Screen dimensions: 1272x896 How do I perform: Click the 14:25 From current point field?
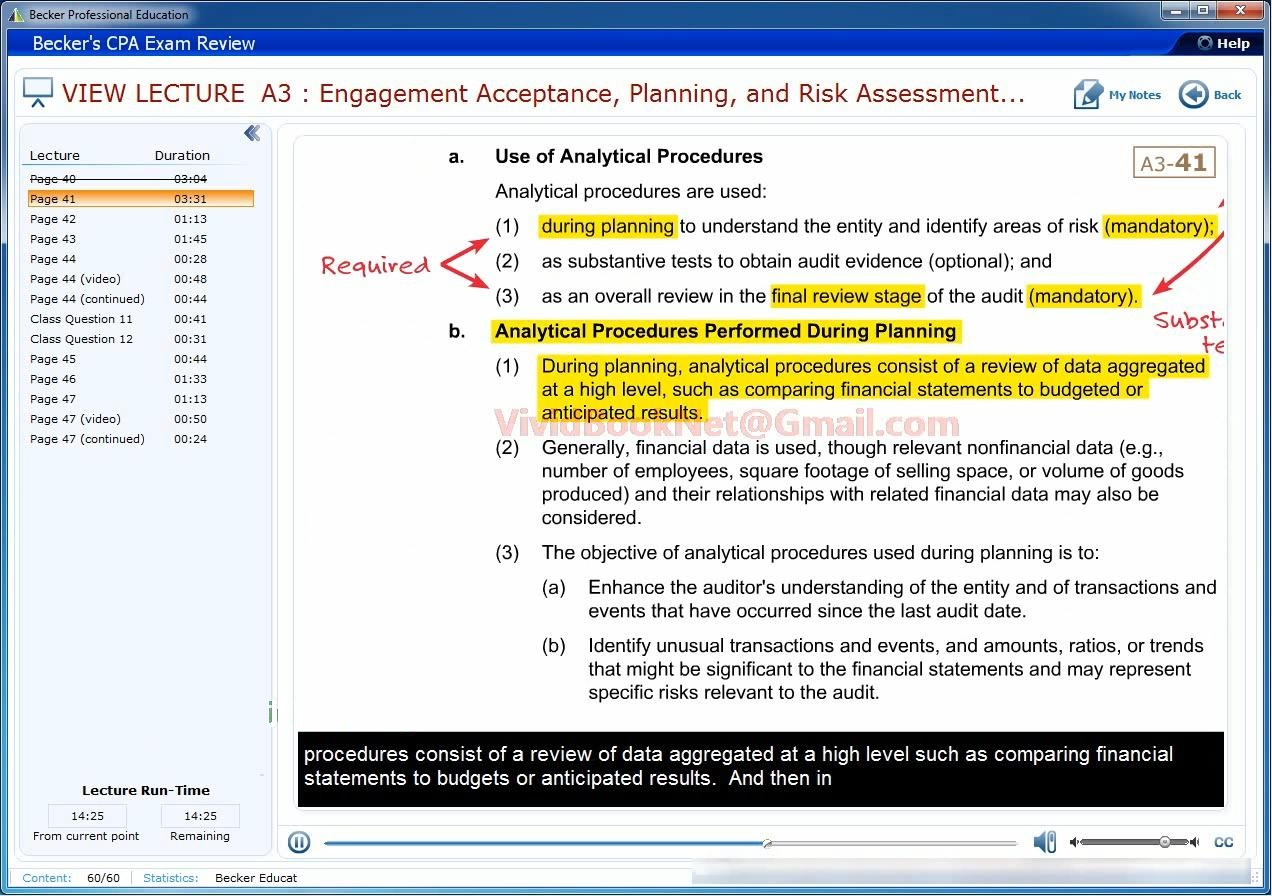click(87, 816)
